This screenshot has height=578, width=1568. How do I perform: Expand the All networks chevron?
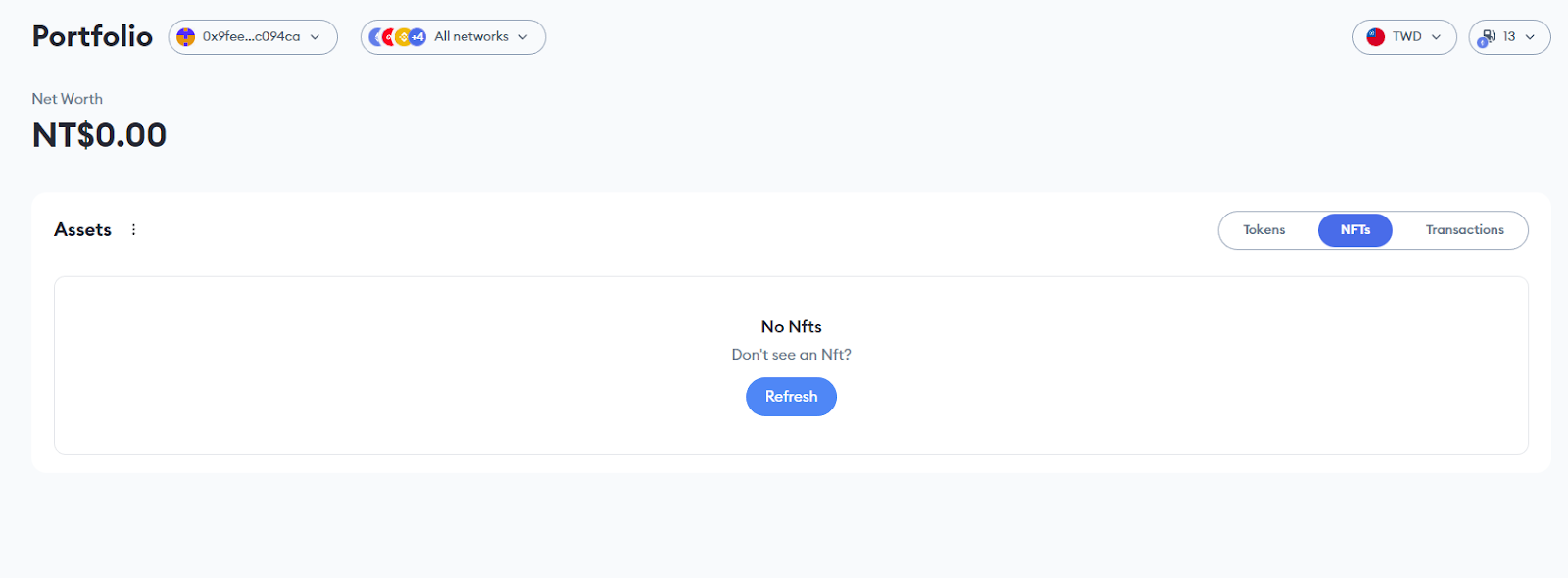pos(522,37)
